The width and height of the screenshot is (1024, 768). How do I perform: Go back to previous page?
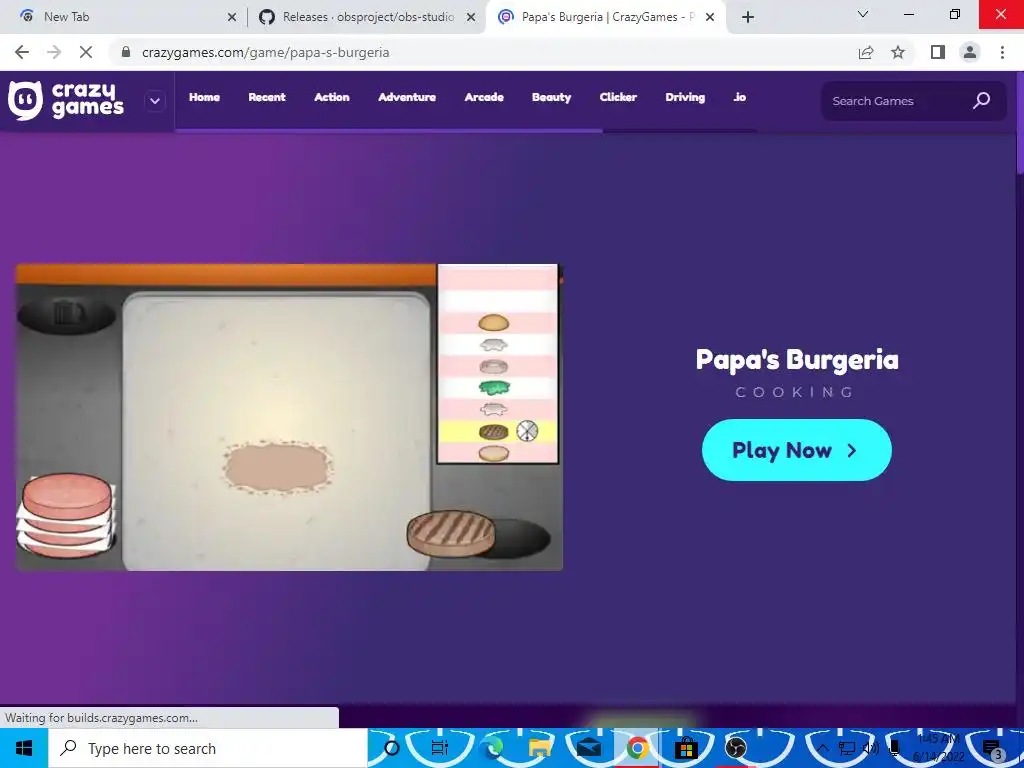point(22,52)
